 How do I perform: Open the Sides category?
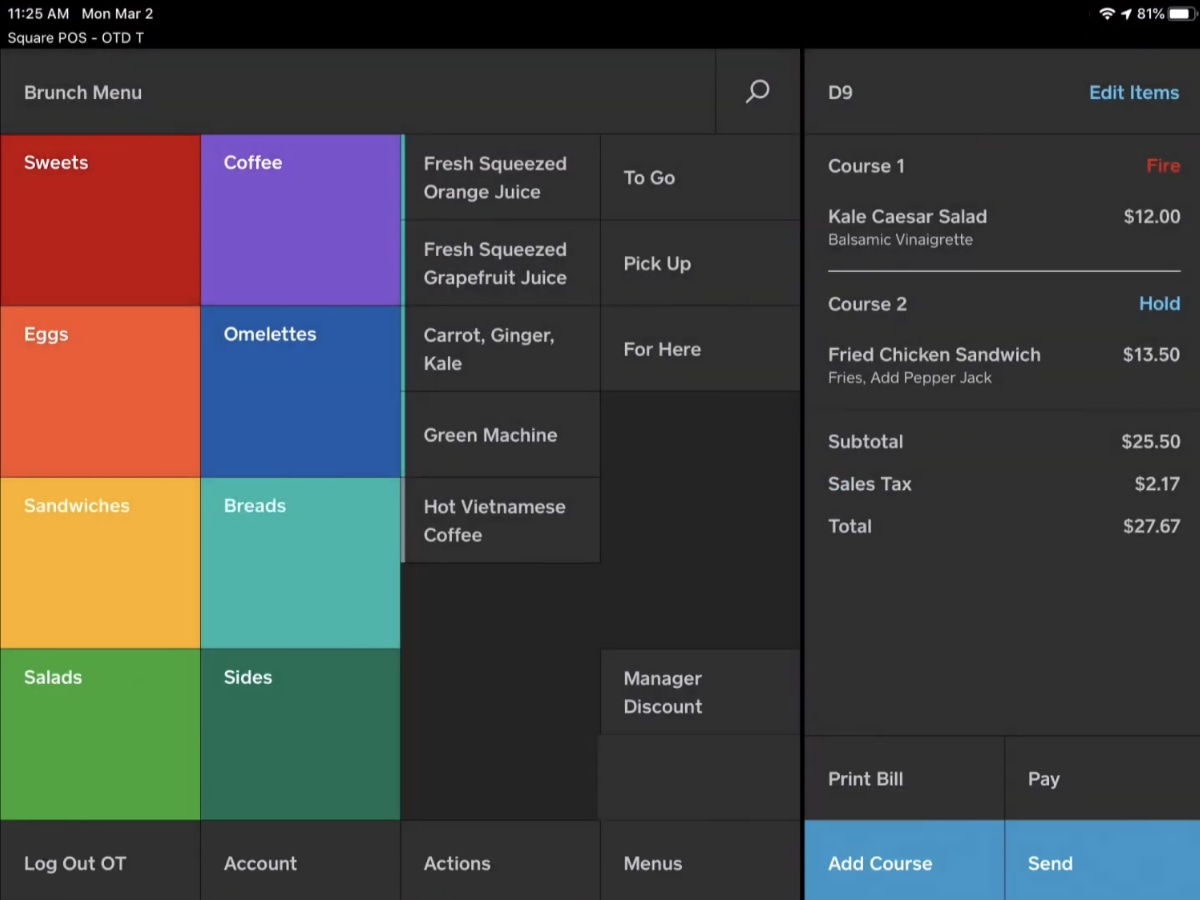300,734
